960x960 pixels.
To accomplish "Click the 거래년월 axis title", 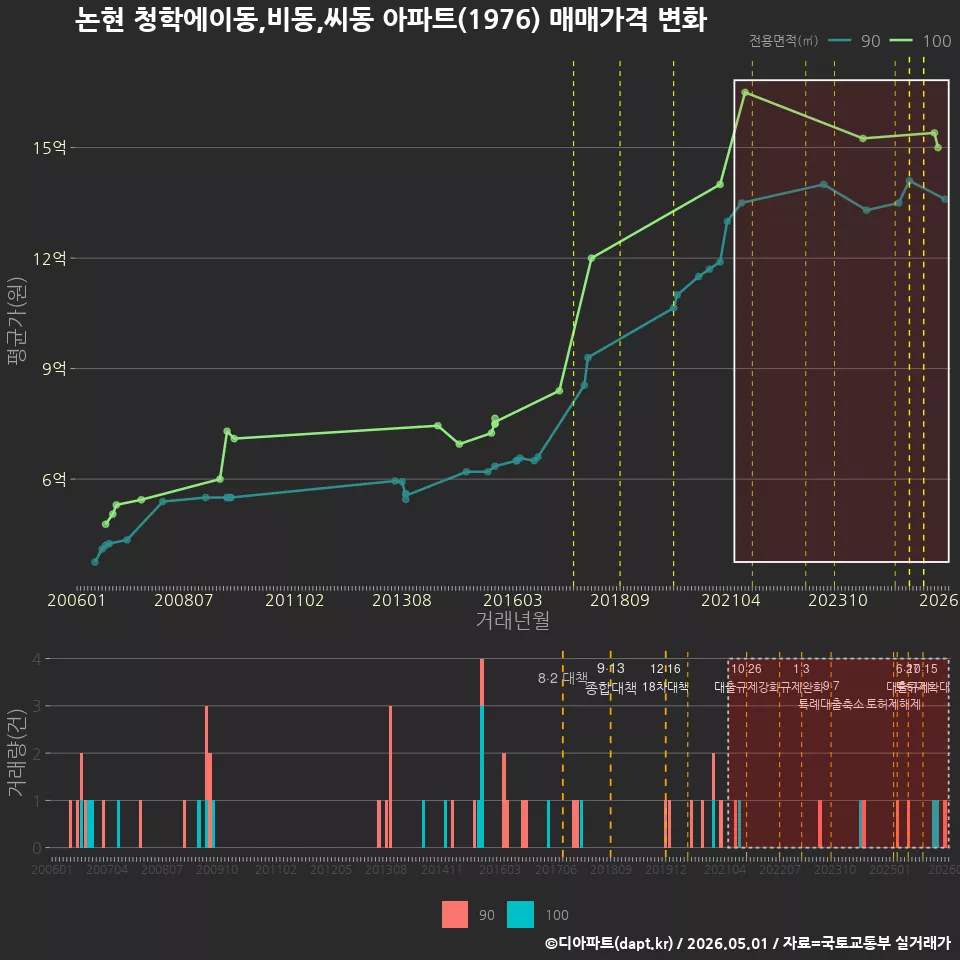I will pyautogui.click(x=512, y=620).
